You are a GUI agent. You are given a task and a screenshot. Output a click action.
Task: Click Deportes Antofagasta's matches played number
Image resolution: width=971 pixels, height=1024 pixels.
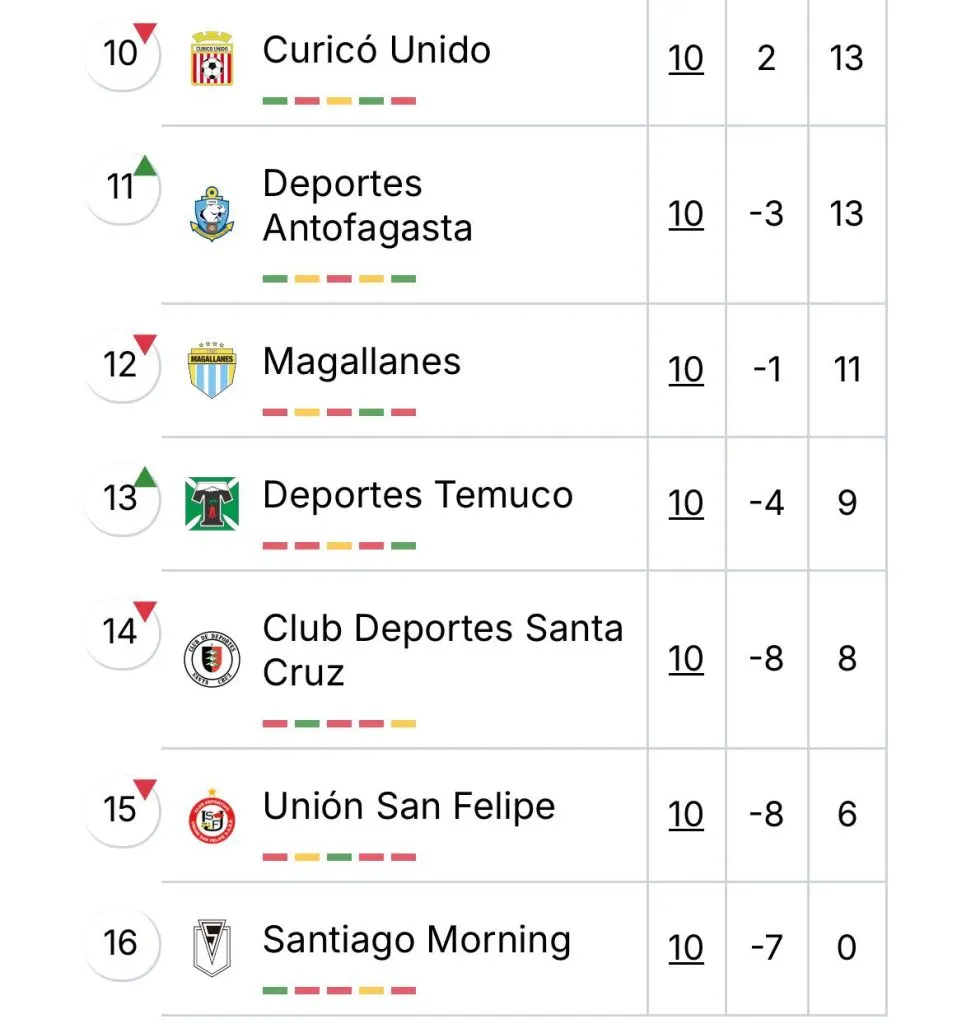[686, 214]
